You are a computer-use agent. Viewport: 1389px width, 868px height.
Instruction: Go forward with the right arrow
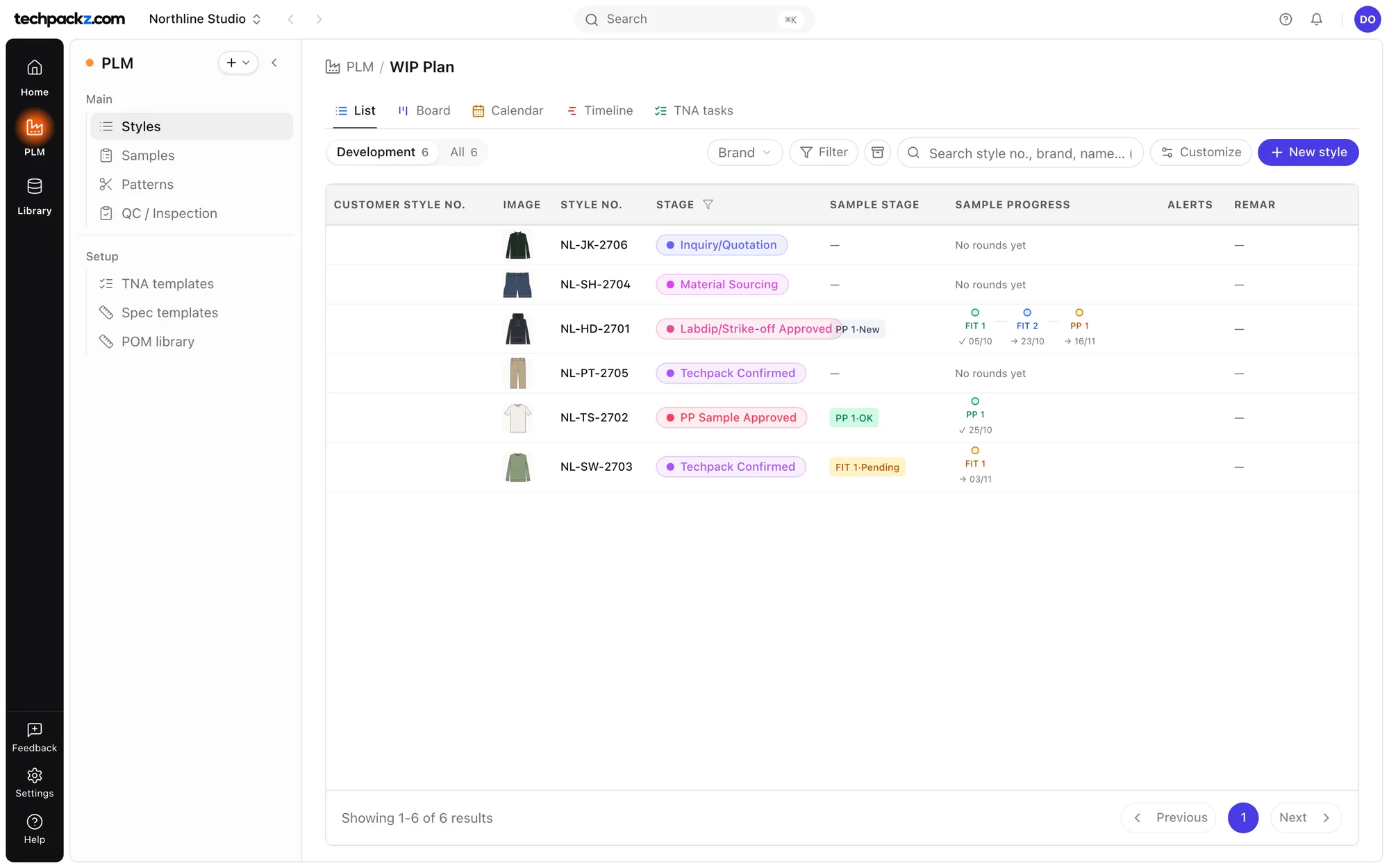(319, 19)
